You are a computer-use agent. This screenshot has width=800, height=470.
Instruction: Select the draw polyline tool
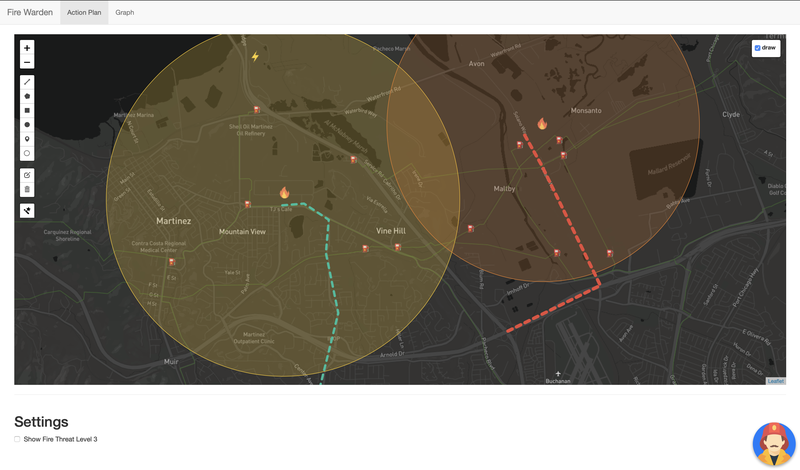point(27,81)
